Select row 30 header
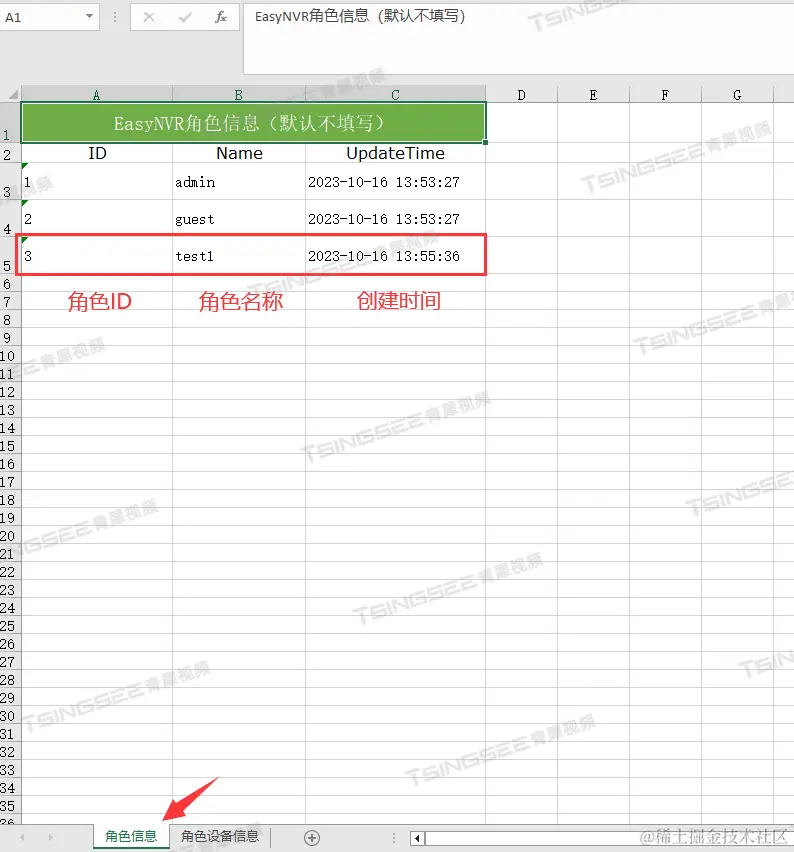Viewport: 794px width, 852px height. [10, 715]
